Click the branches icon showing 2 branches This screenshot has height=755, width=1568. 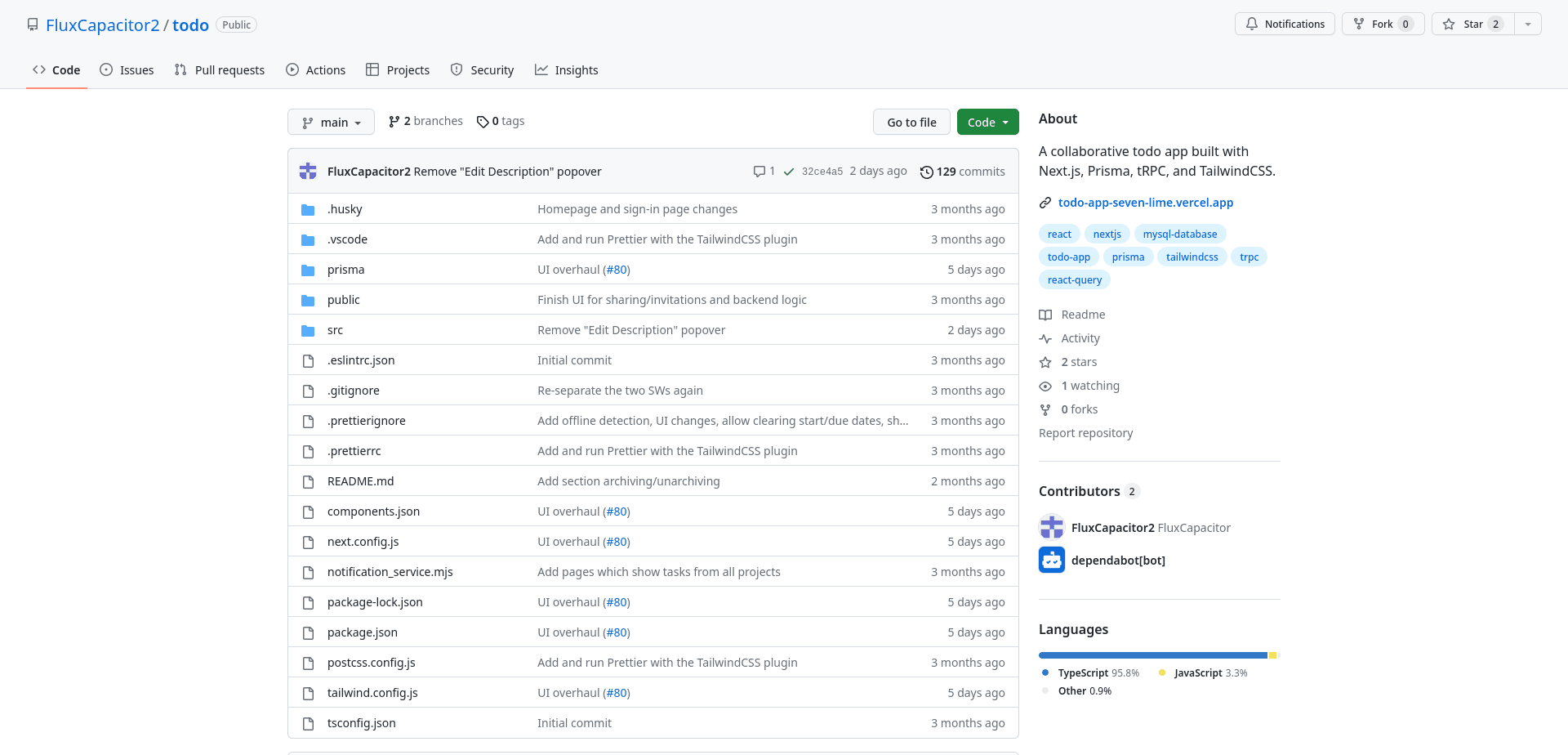(x=394, y=120)
